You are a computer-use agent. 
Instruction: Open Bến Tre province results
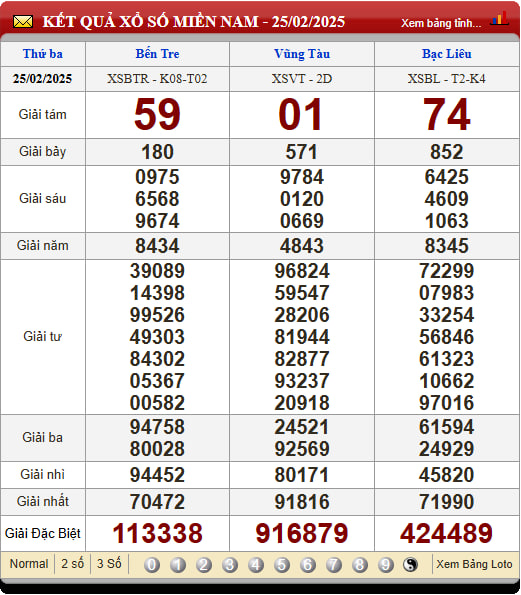click(157, 54)
